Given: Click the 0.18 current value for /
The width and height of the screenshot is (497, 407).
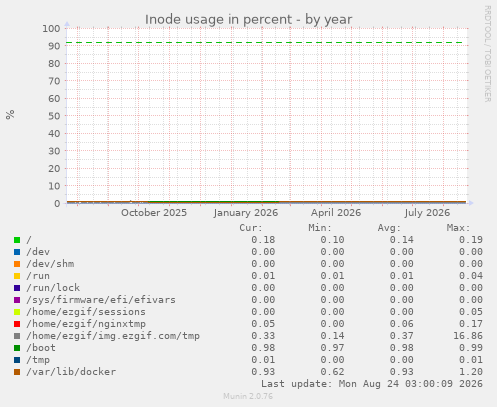Looking at the screenshot, I should tap(263, 240).
